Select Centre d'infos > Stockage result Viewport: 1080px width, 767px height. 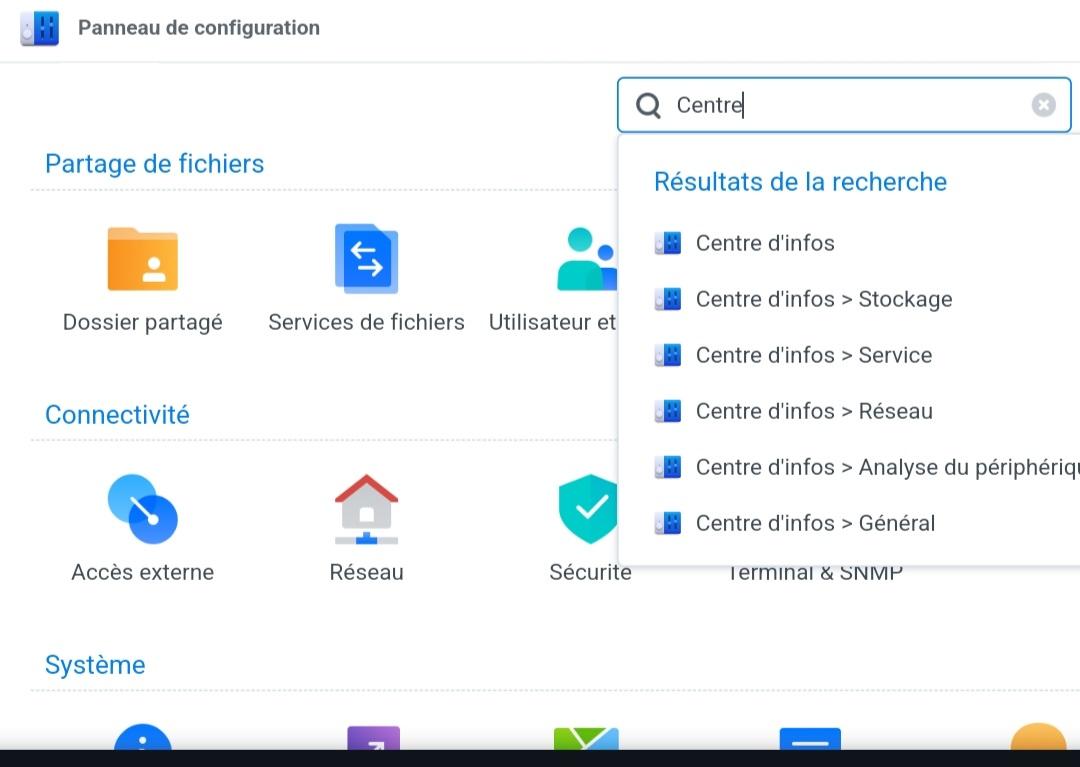(x=823, y=299)
